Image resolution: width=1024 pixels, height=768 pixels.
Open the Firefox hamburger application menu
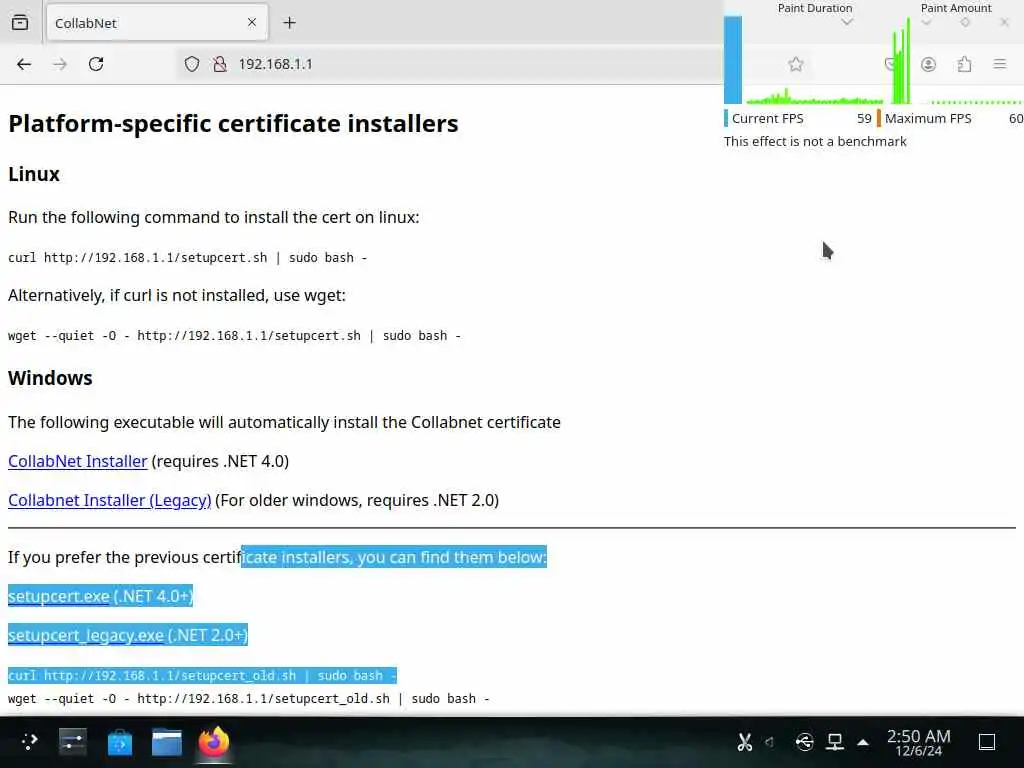pos(1000,64)
